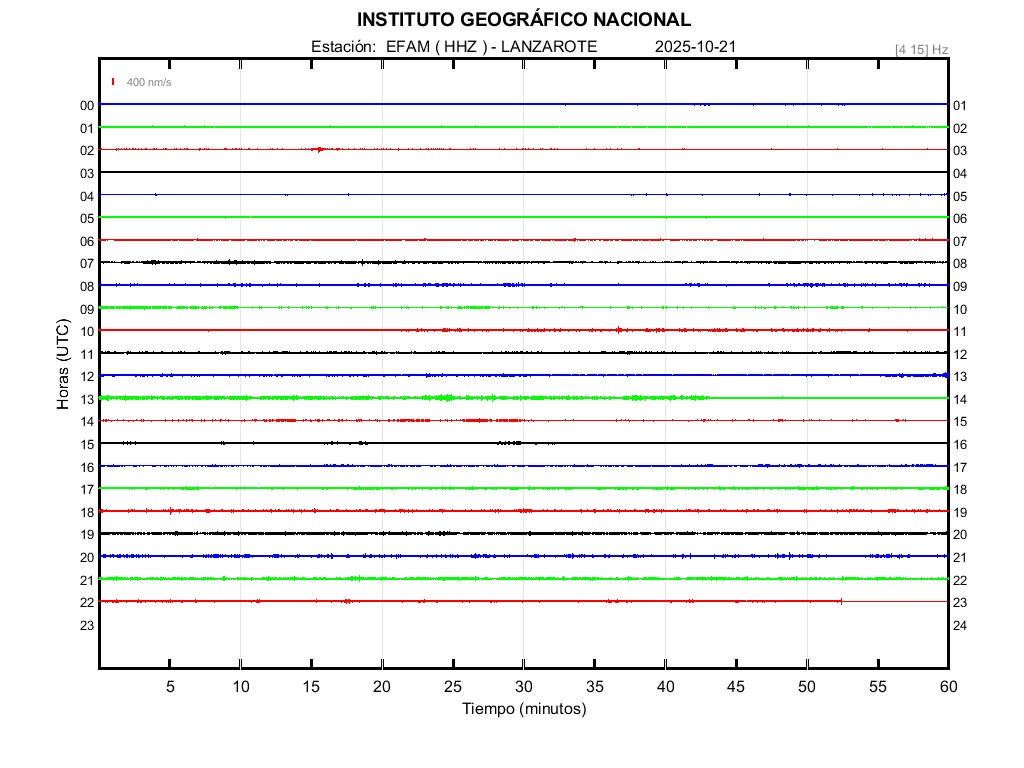Select the thick green 13 hour trace
The width and height of the screenshot is (1024, 768).
(400, 398)
